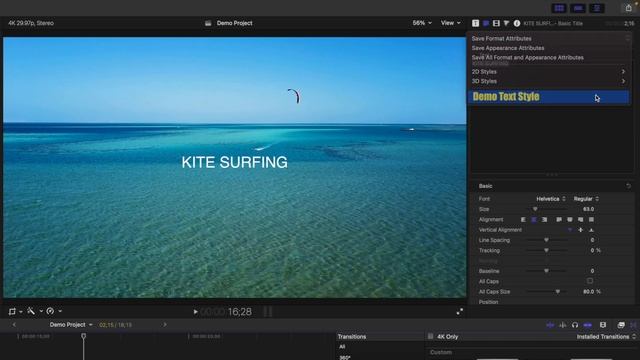
Task: Align text center
Action: click(534, 220)
